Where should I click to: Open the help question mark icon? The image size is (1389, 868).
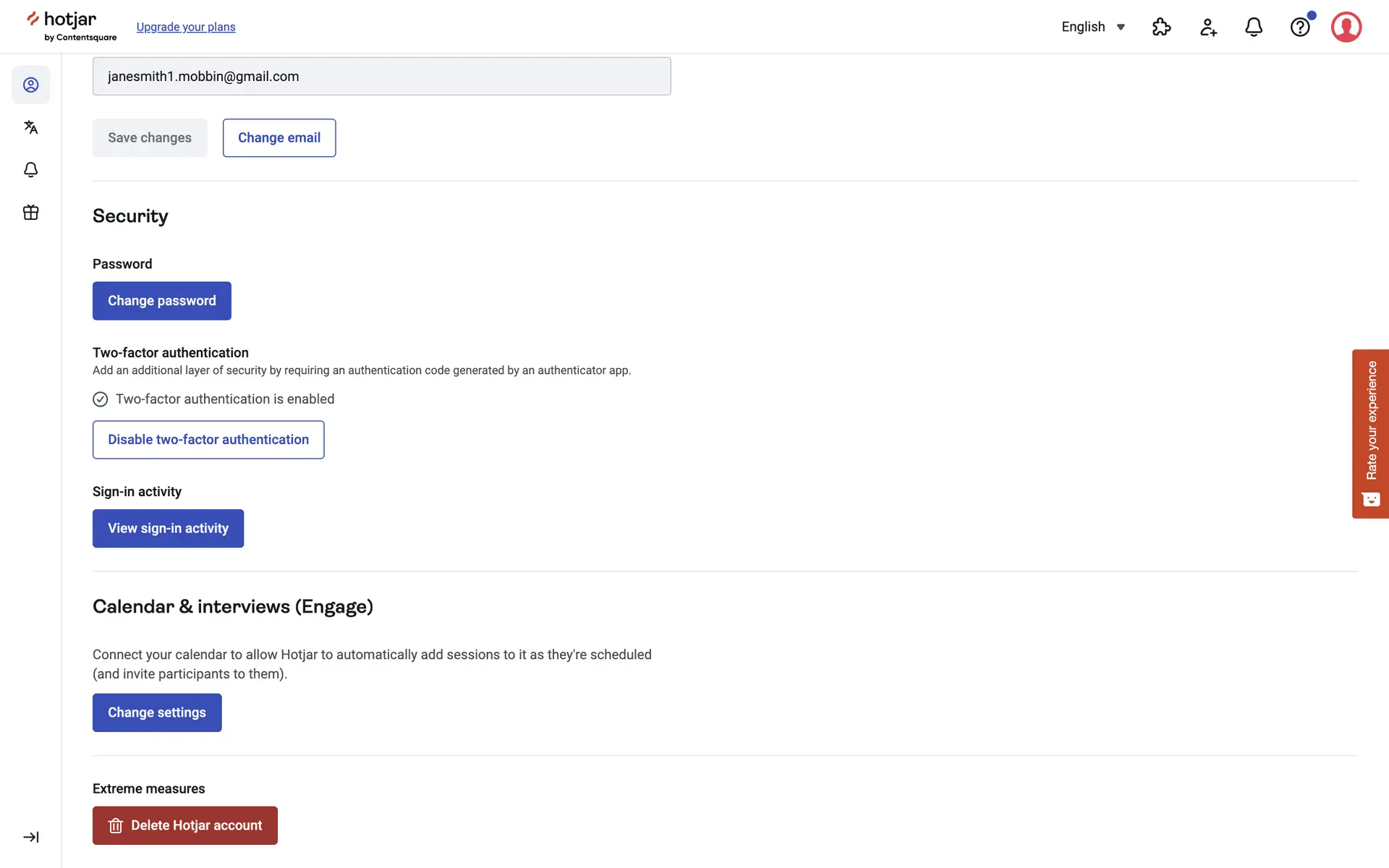tap(1300, 27)
